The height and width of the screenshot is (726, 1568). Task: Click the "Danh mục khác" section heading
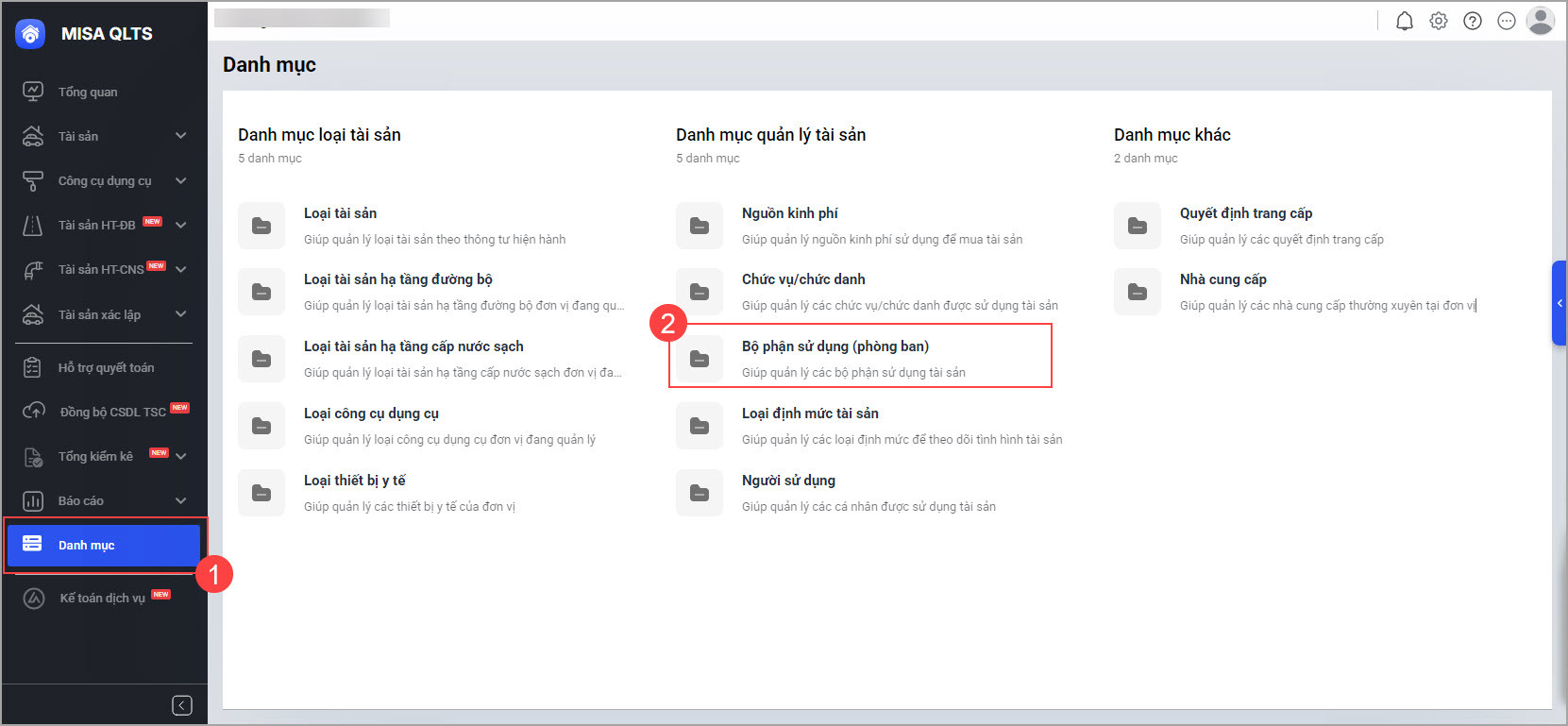(1172, 135)
